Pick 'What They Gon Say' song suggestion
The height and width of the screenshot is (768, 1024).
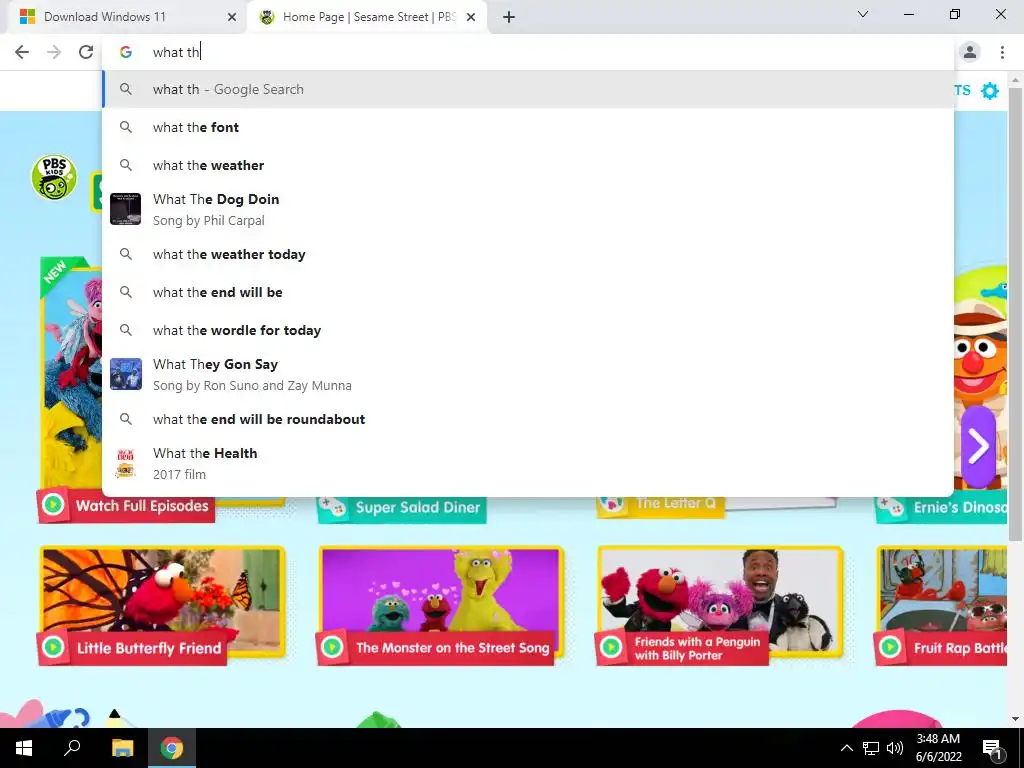pos(528,374)
